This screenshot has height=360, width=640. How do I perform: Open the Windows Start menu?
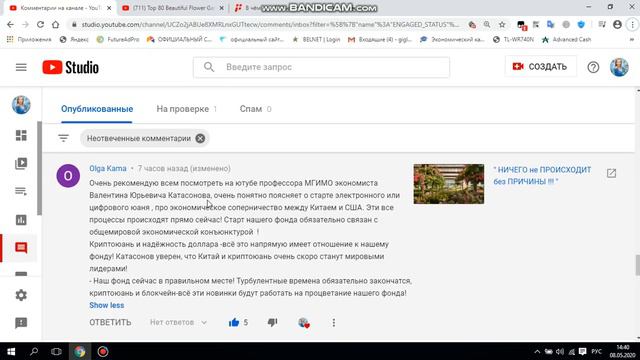pyautogui.click(x=11, y=351)
